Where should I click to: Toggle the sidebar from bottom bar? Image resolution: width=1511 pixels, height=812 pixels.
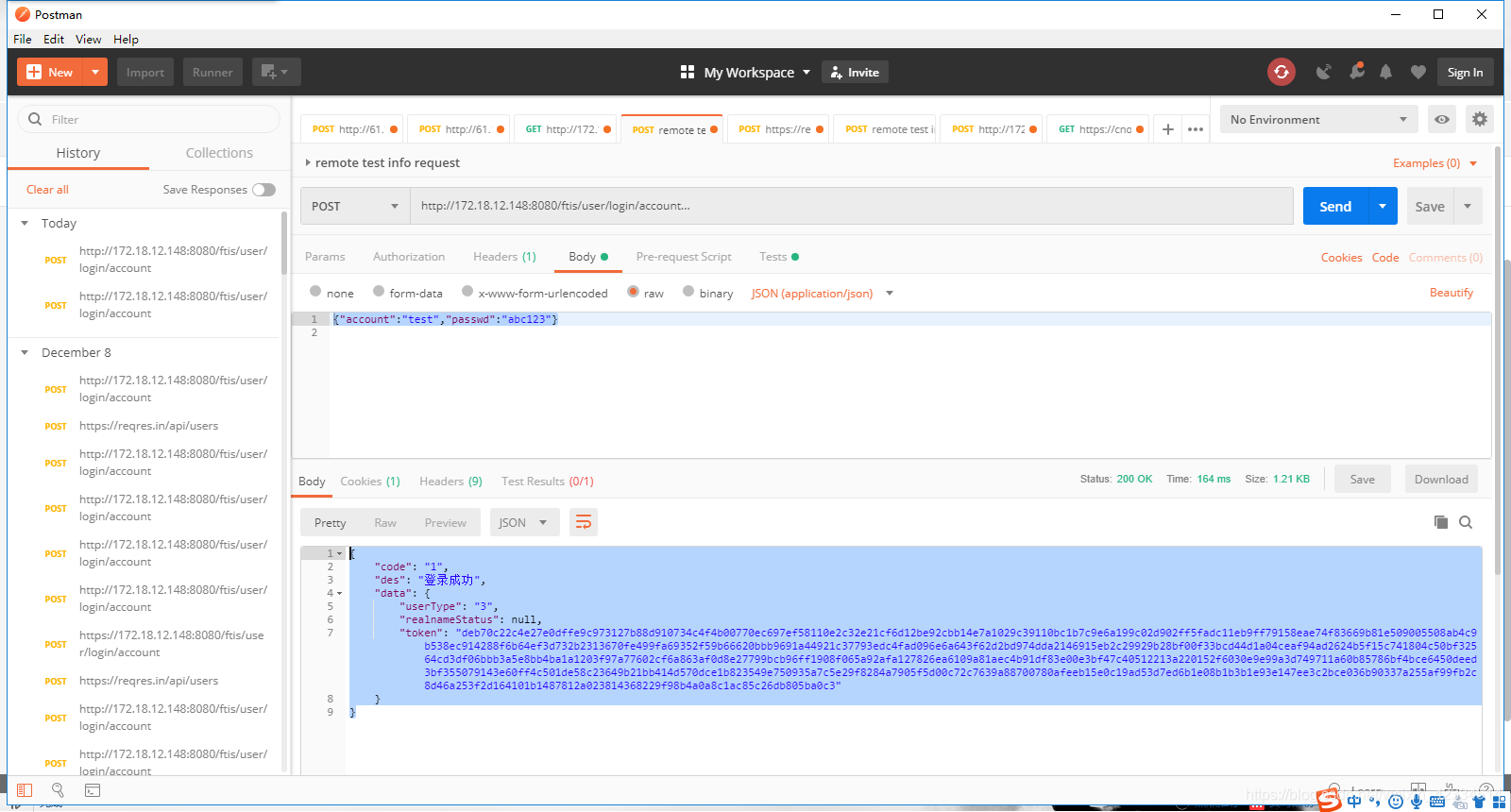(x=25, y=790)
